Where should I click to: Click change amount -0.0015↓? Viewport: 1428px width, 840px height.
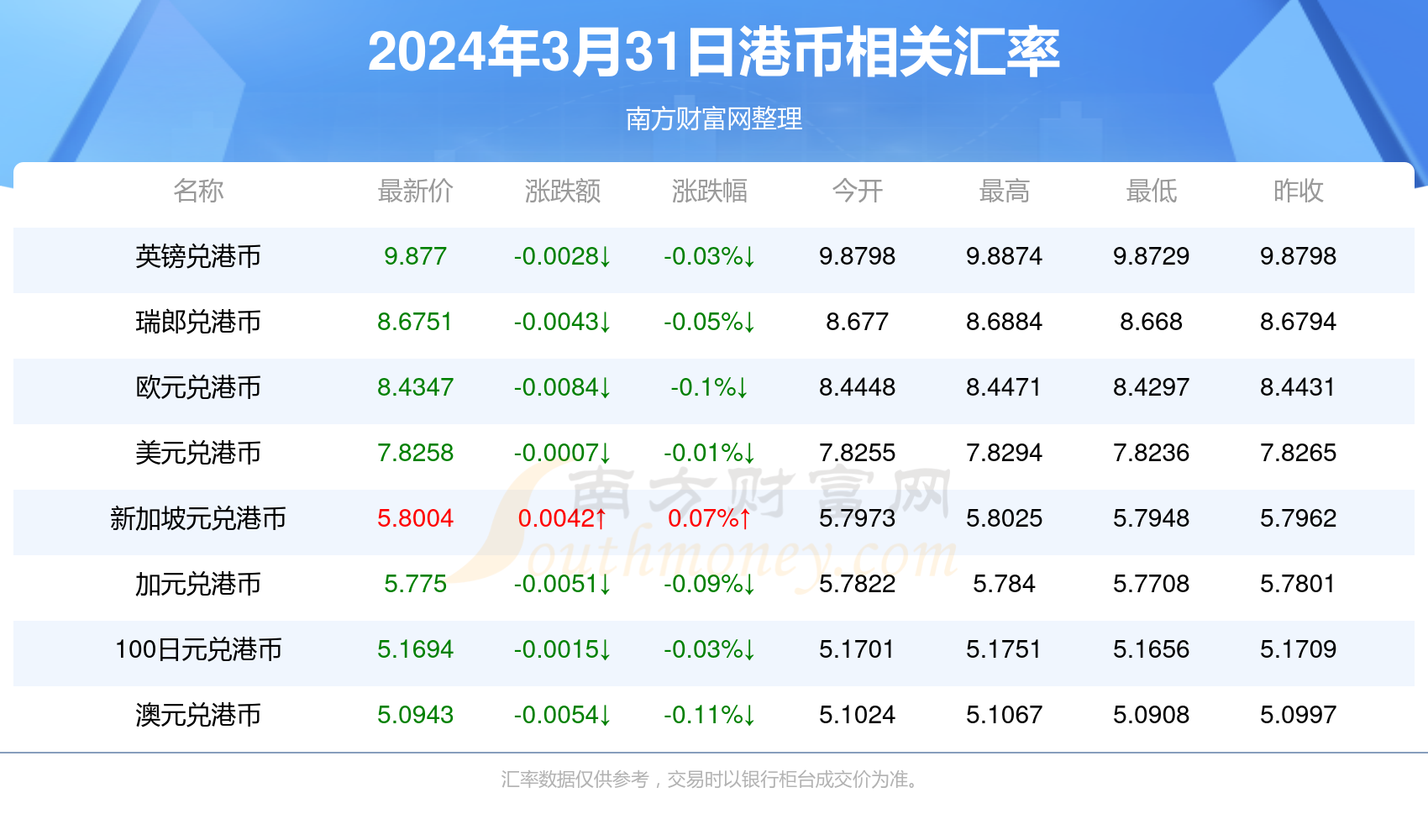(x=562, y=649)
